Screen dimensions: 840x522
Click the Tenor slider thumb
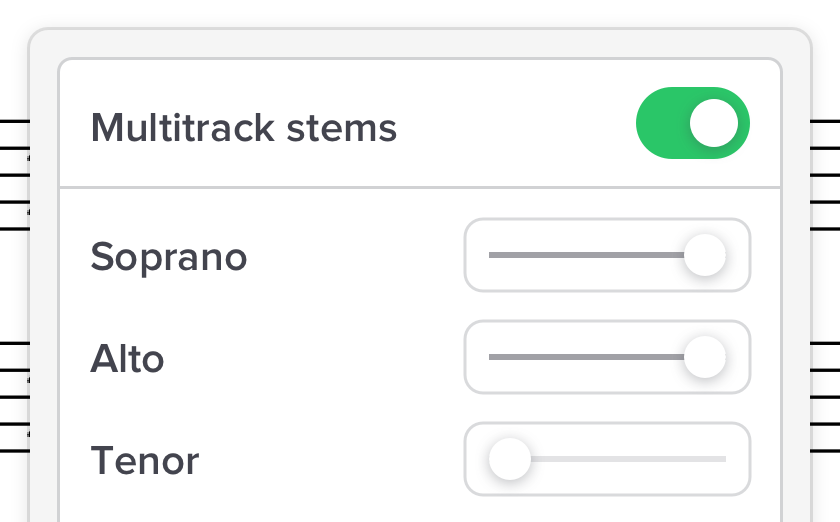coord(510,459)
